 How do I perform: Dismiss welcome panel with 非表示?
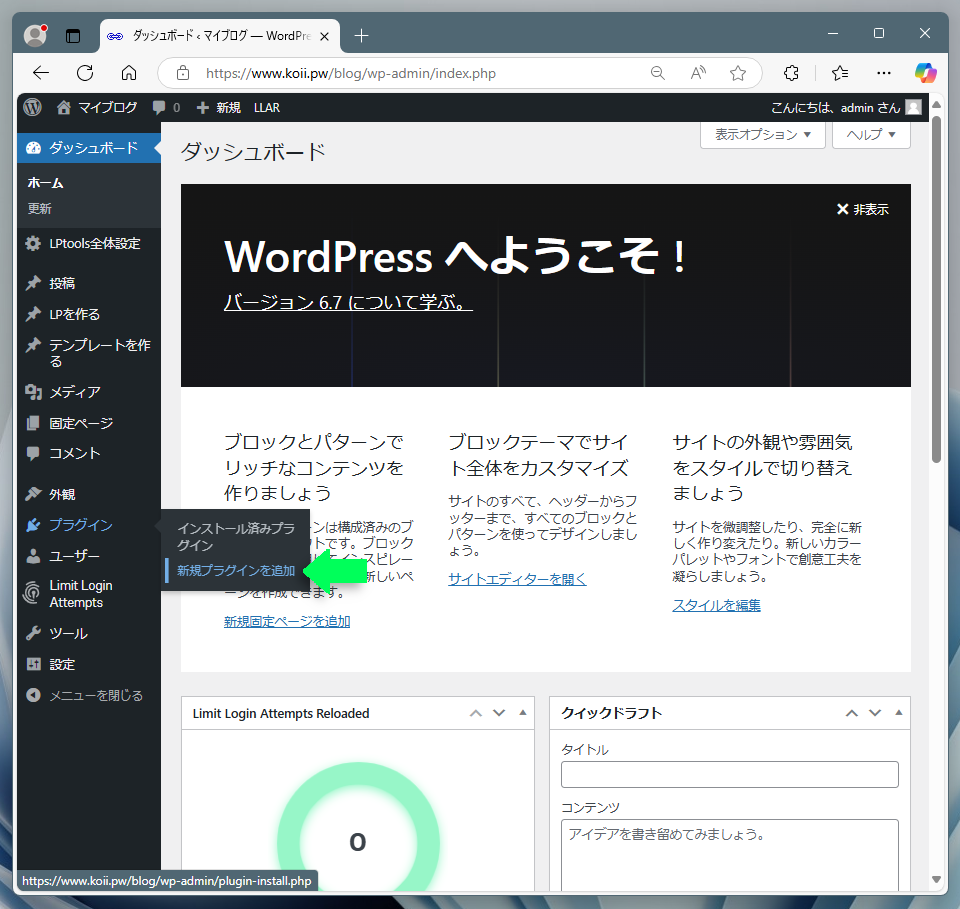pyautogui.click(x=862, y=209)
